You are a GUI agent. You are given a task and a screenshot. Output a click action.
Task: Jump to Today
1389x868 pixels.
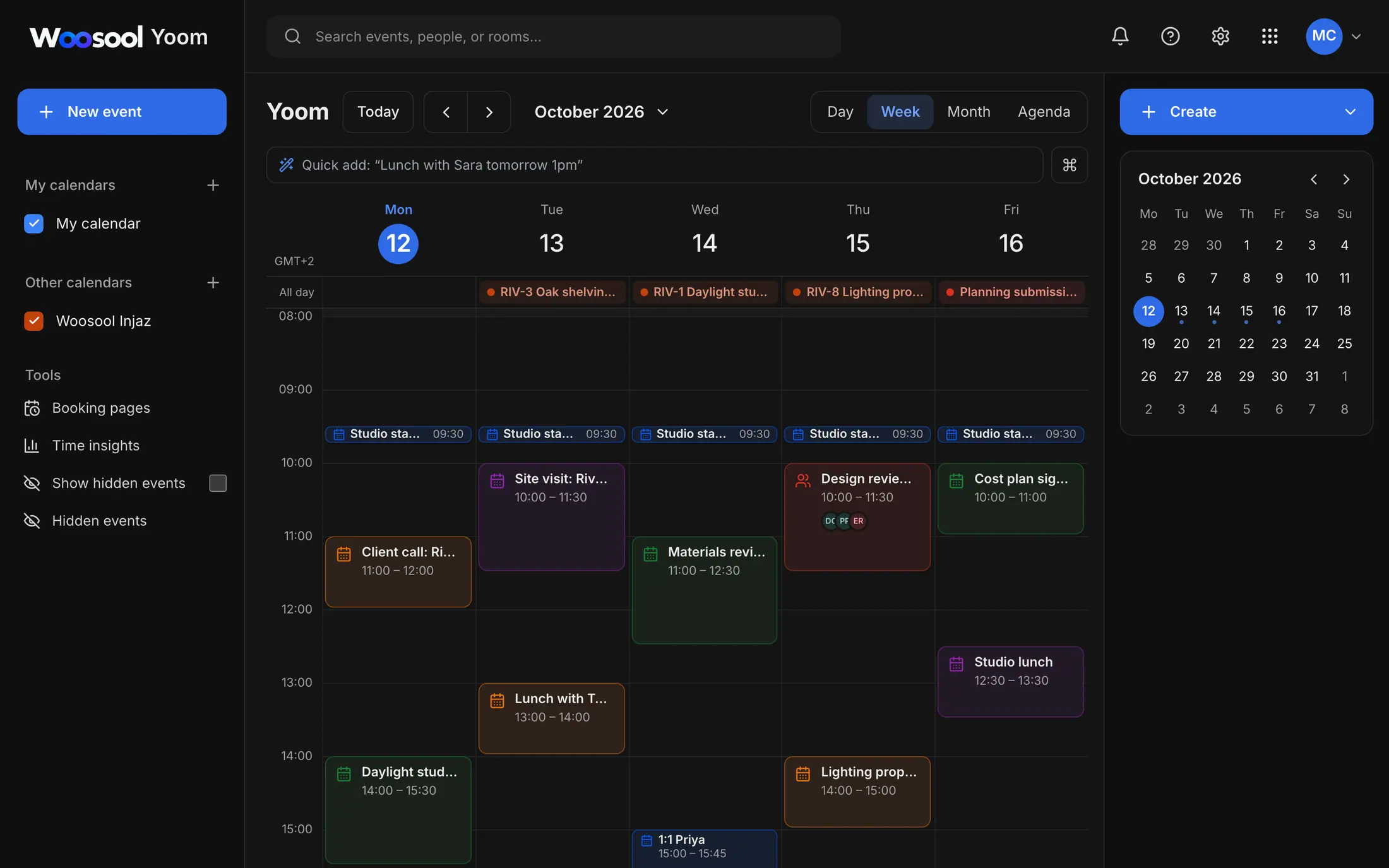(378, 112)
